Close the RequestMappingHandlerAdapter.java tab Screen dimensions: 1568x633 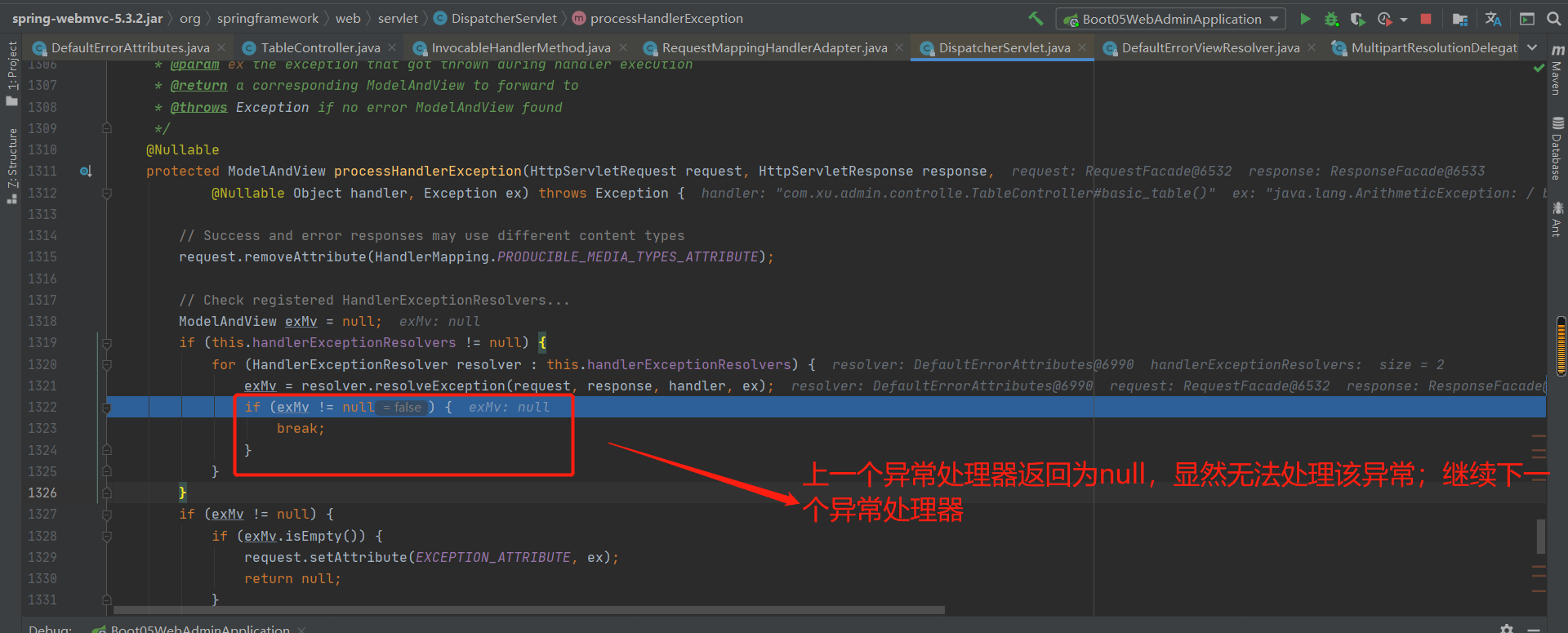tap(899, 47)
